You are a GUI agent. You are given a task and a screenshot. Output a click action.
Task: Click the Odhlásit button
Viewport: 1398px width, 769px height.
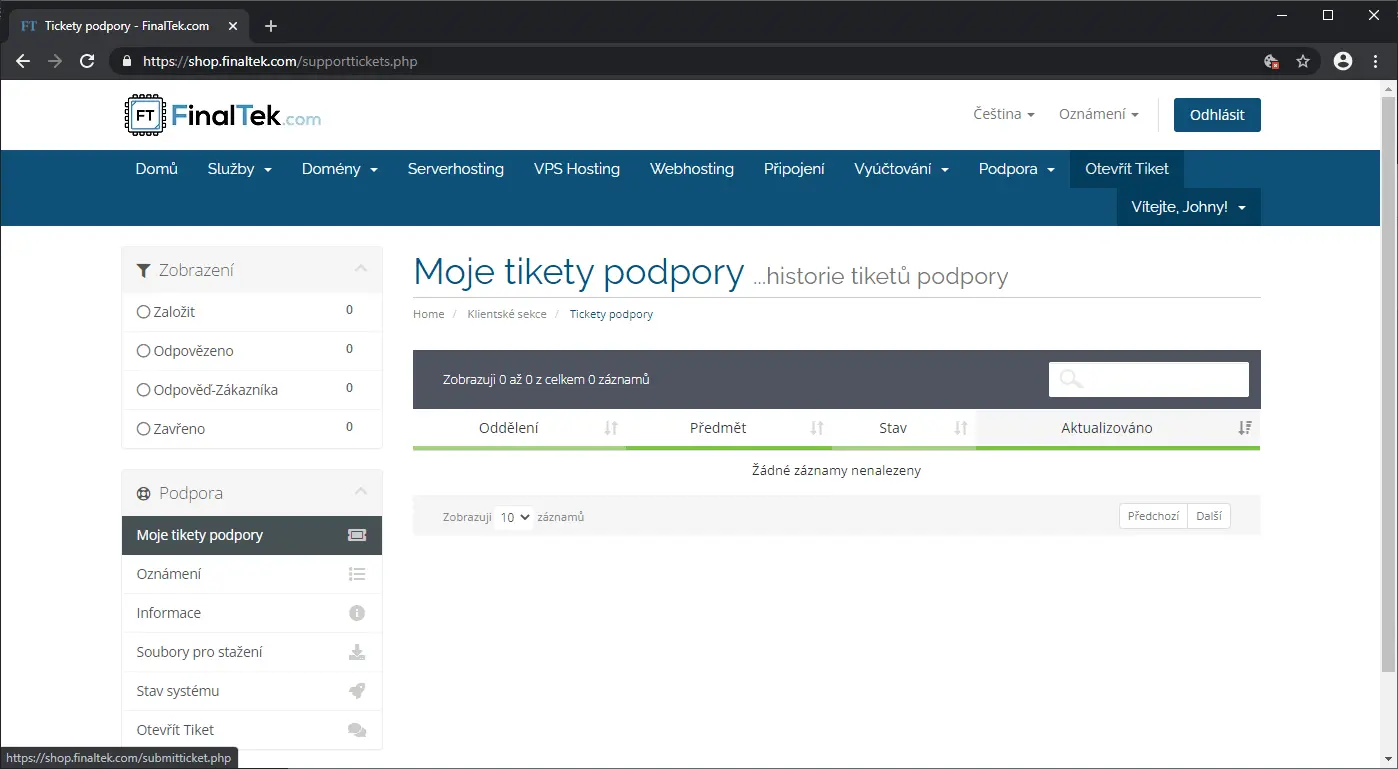point(1216,115)
